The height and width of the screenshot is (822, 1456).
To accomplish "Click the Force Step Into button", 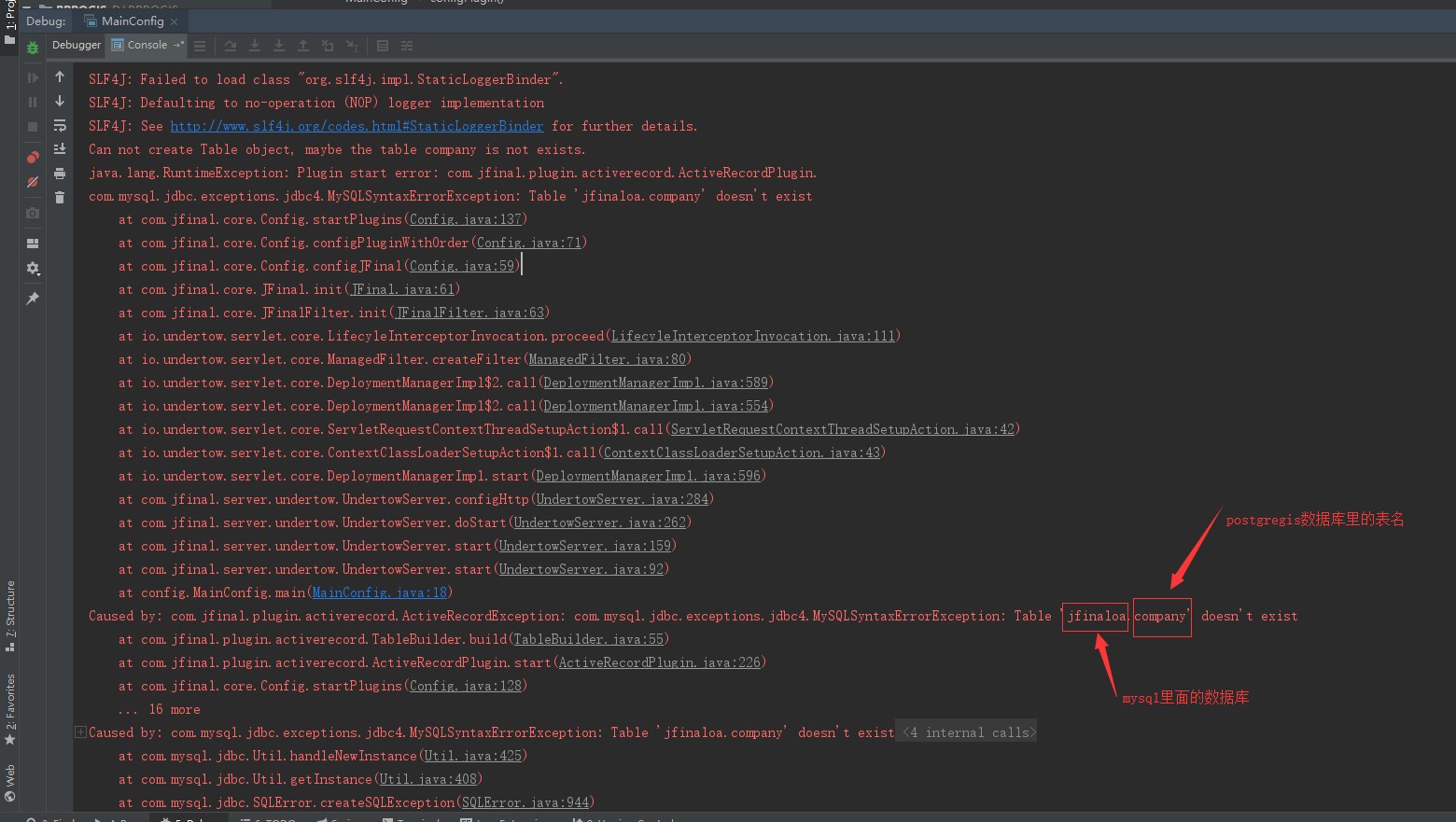I will [x=279, y=46].
